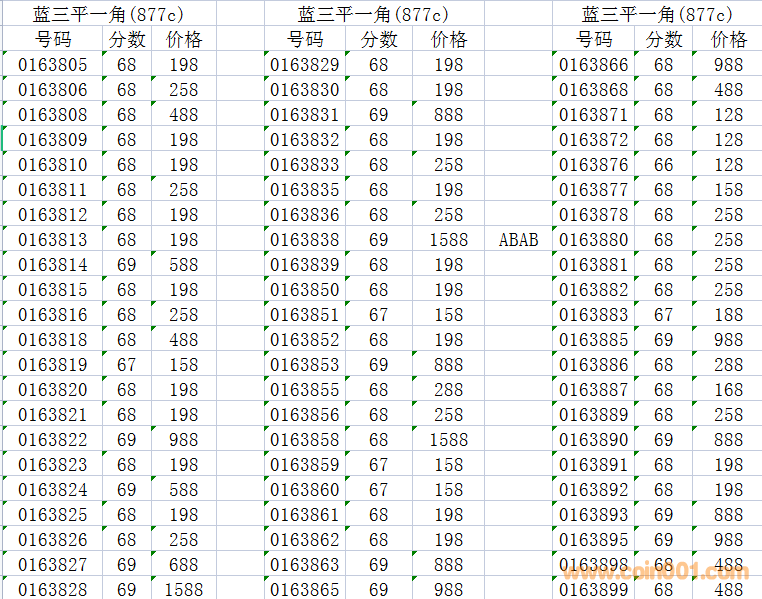The width and height of the screenshot is (762, 599).
Task: Select the cell with serial number 0163805
Action: tap(52, 65)
